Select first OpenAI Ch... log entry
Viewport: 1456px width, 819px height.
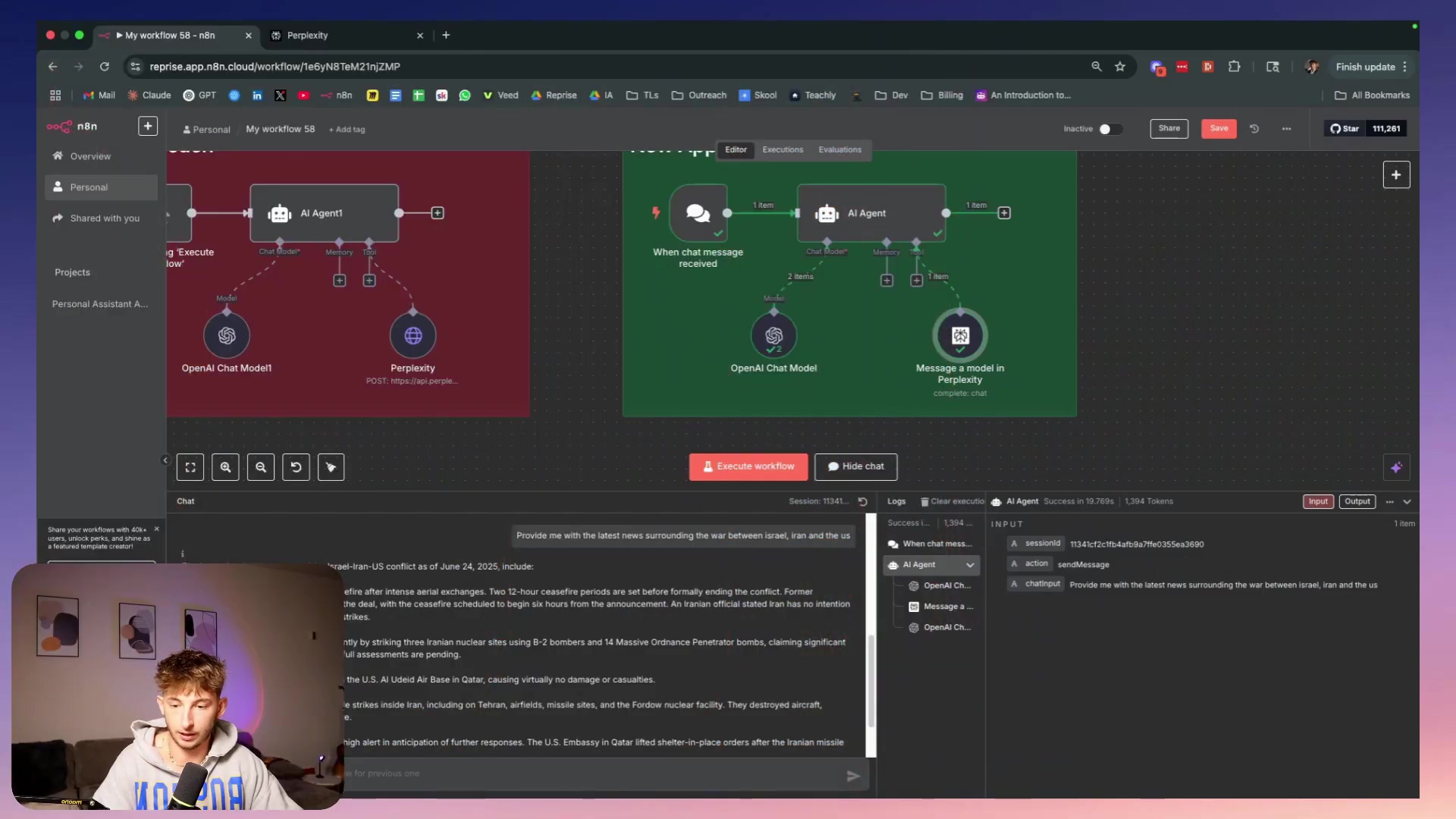pyautogui.click(x=941, y=586)
